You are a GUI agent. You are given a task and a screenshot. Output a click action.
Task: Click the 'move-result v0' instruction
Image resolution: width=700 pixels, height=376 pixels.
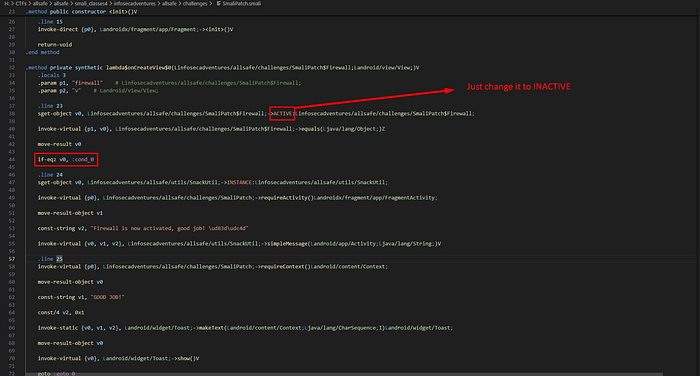point(59,144)
